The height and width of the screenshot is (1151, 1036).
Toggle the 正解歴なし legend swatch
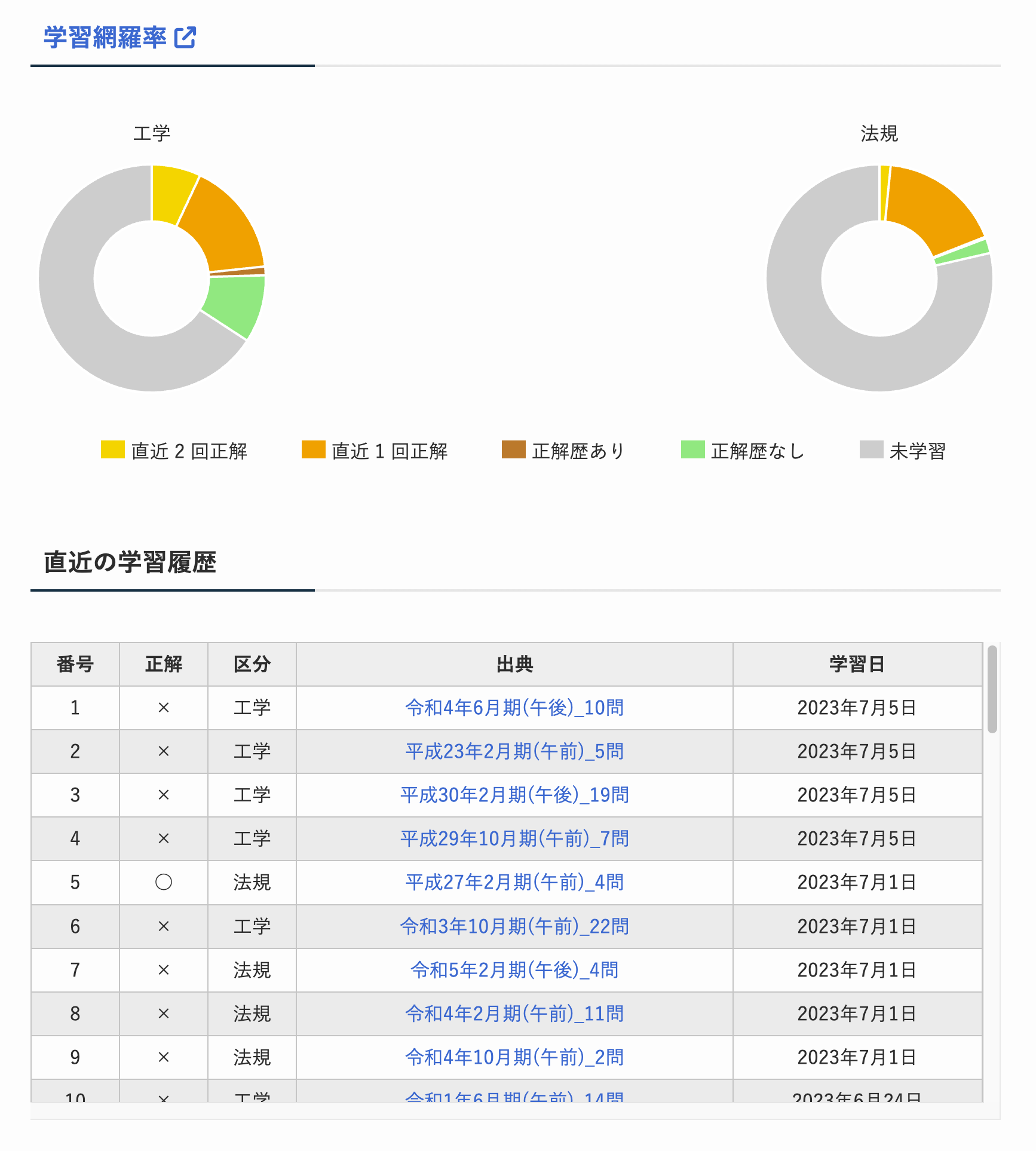(x=692, y=450)
